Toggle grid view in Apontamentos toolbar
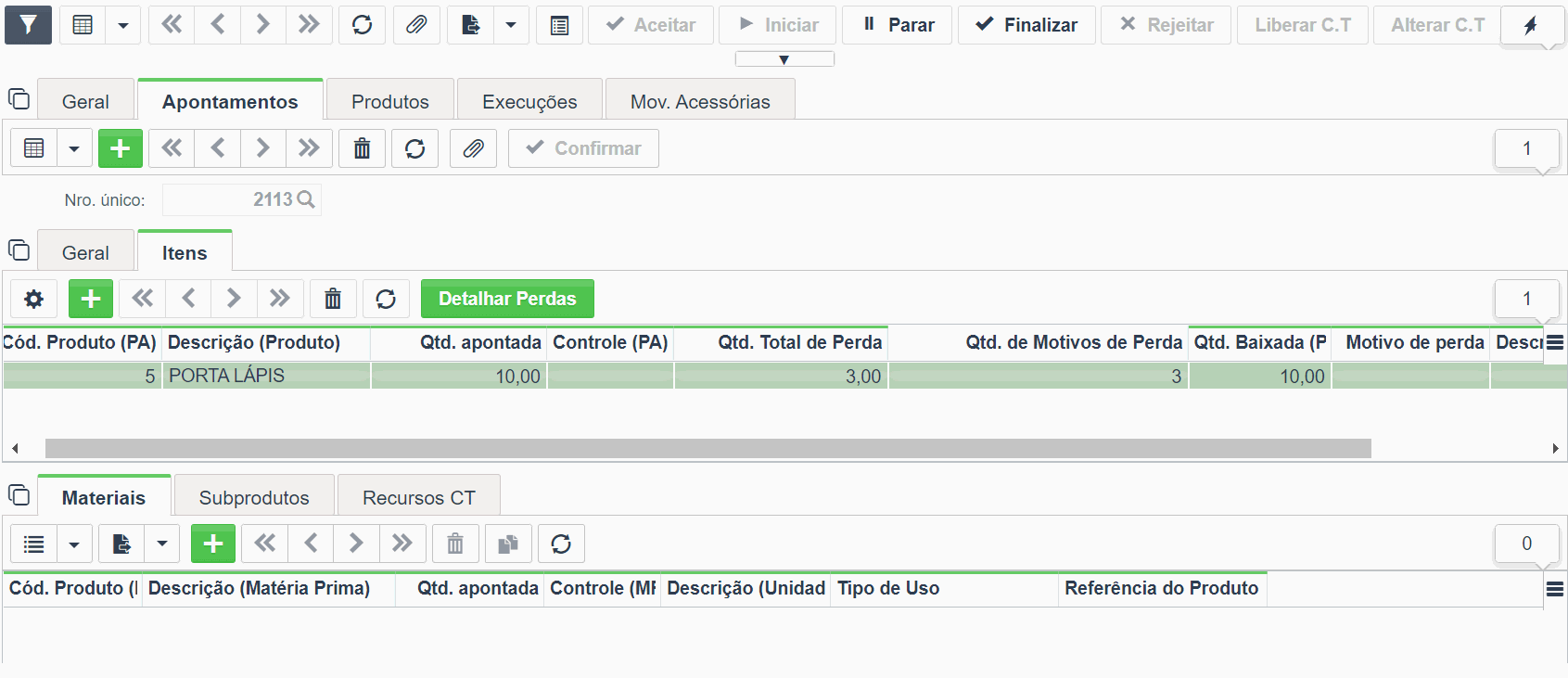Screen dimensions: 1568x678 coord(34,148)
